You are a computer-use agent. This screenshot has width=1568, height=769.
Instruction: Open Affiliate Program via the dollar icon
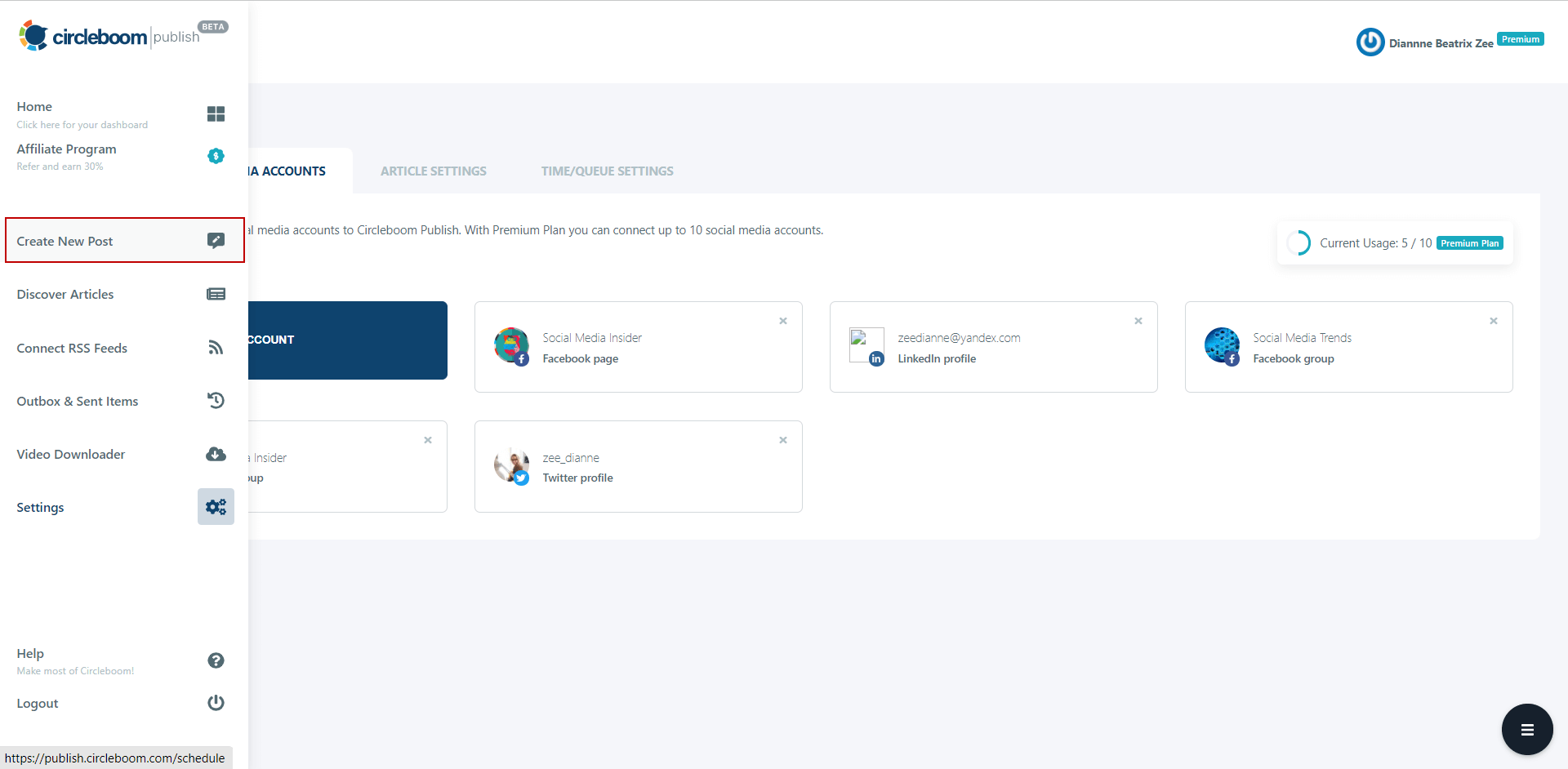click(215, 156)
